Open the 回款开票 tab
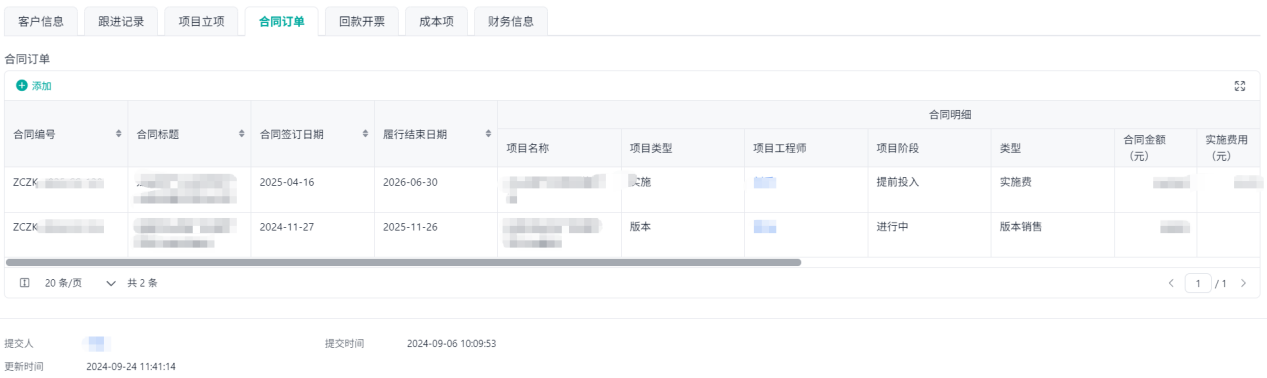 coord(361,21)
